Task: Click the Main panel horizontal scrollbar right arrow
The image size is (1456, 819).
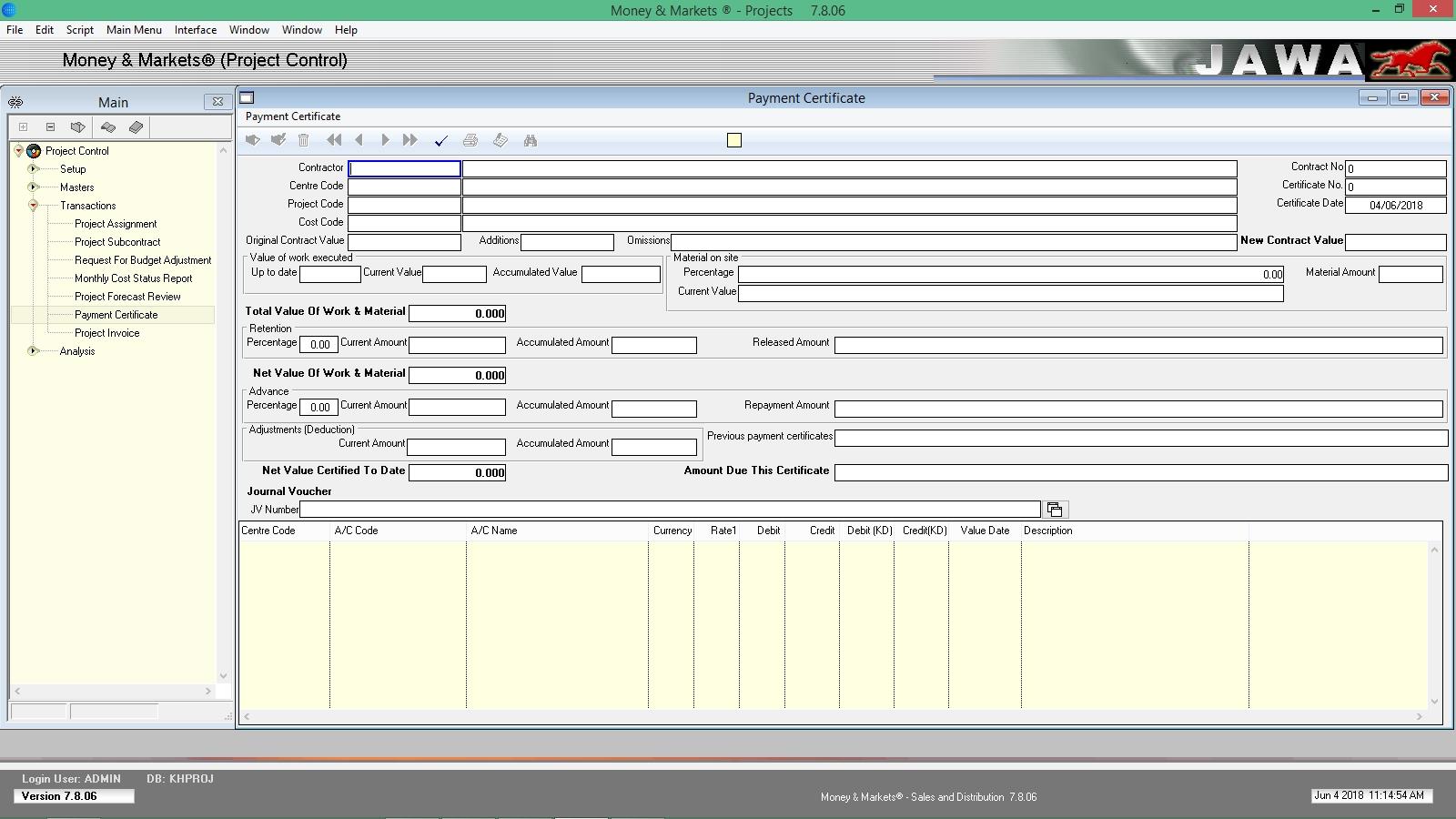Action: (207, 692)
